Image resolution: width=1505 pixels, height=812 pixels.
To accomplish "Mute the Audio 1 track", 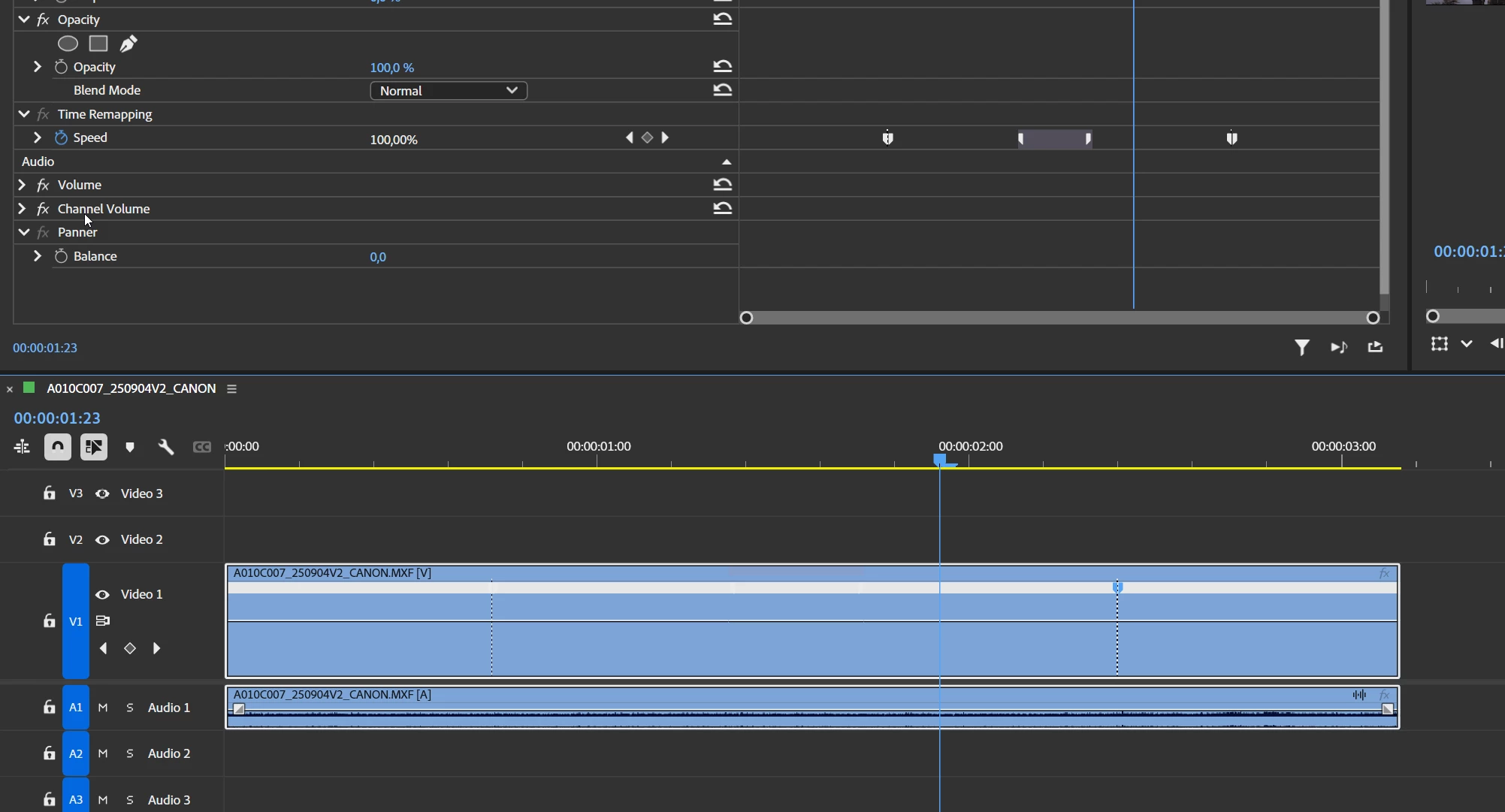I will (x=103, y=708).
